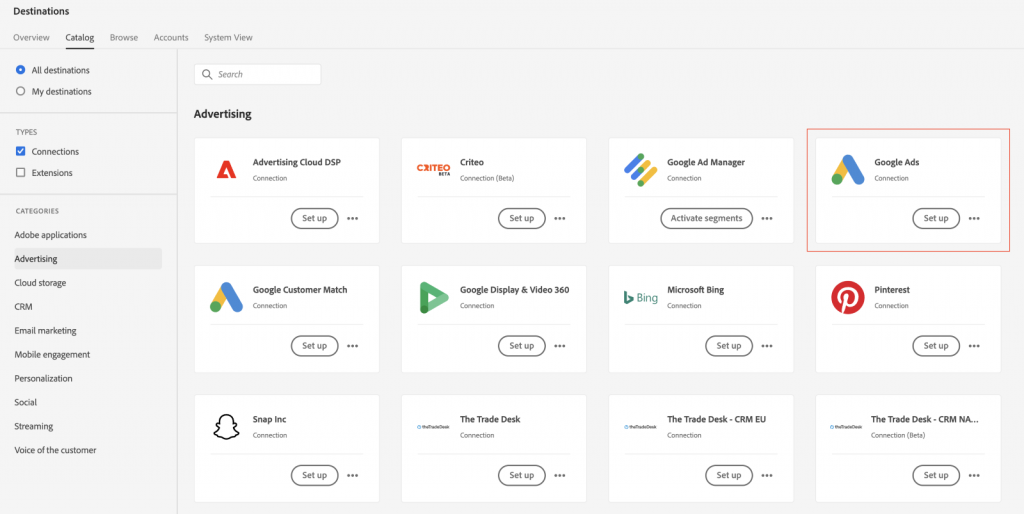This screenshot has width=1024, height=514.
Task: Open more options for Google Display & Video 360
Action: 560,345
